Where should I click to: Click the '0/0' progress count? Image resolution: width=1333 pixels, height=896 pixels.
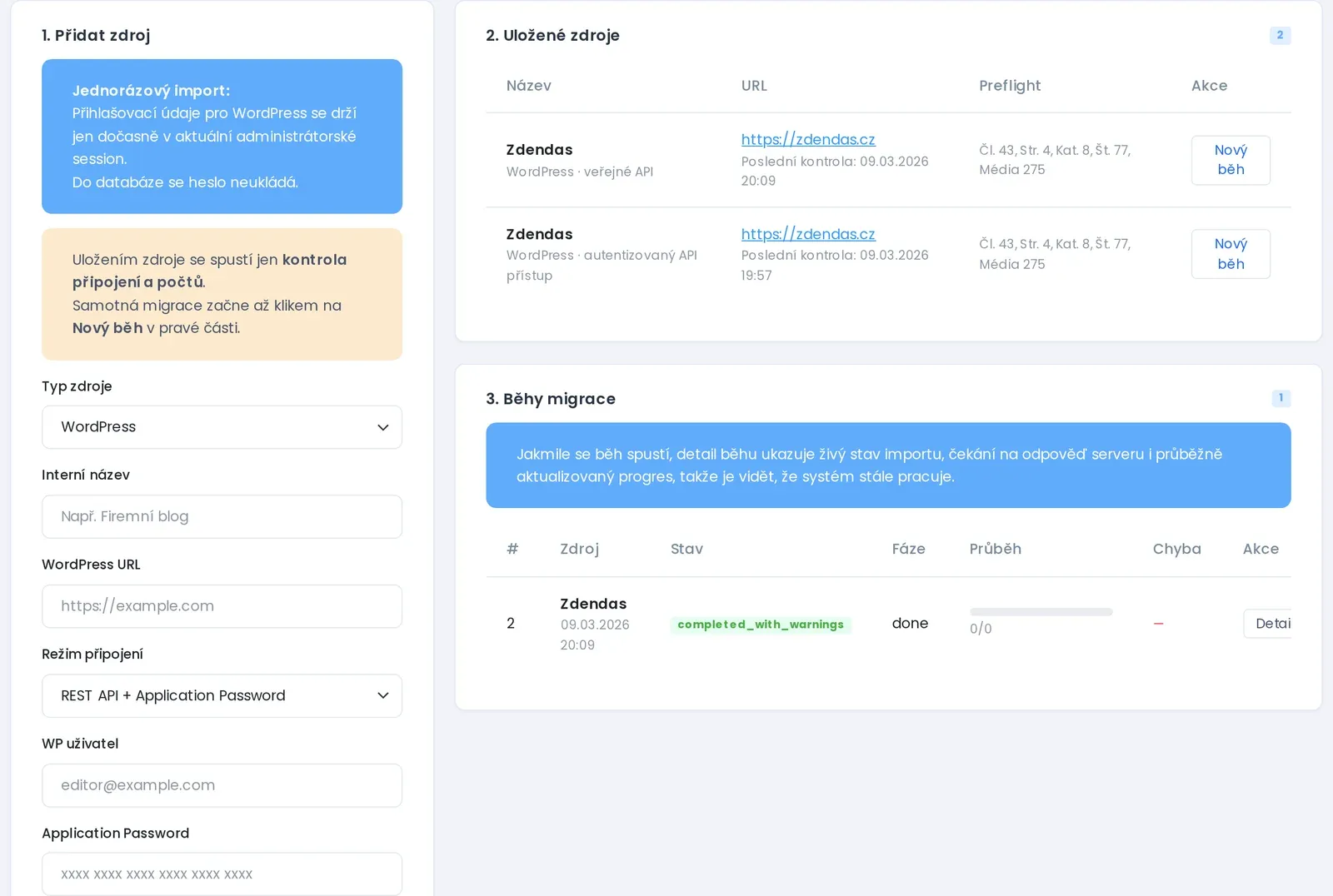981,629
